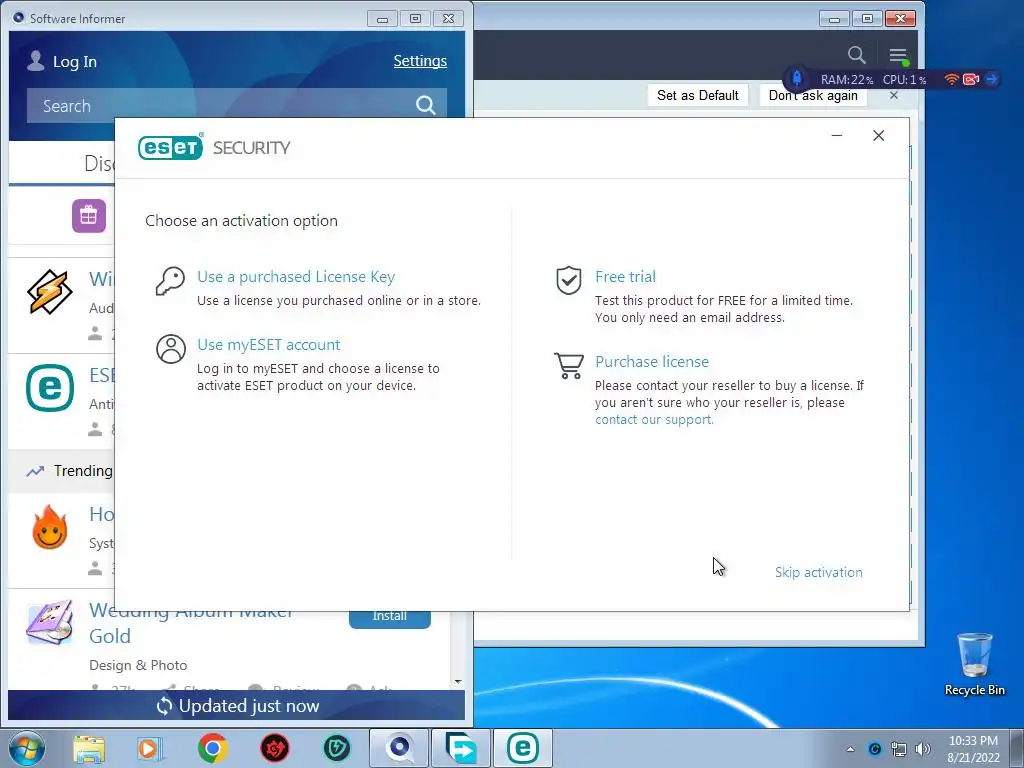Click the wifi icon in RAM/CPU widget
This screenshot has height=768, width=1024.
click(952, 79)
